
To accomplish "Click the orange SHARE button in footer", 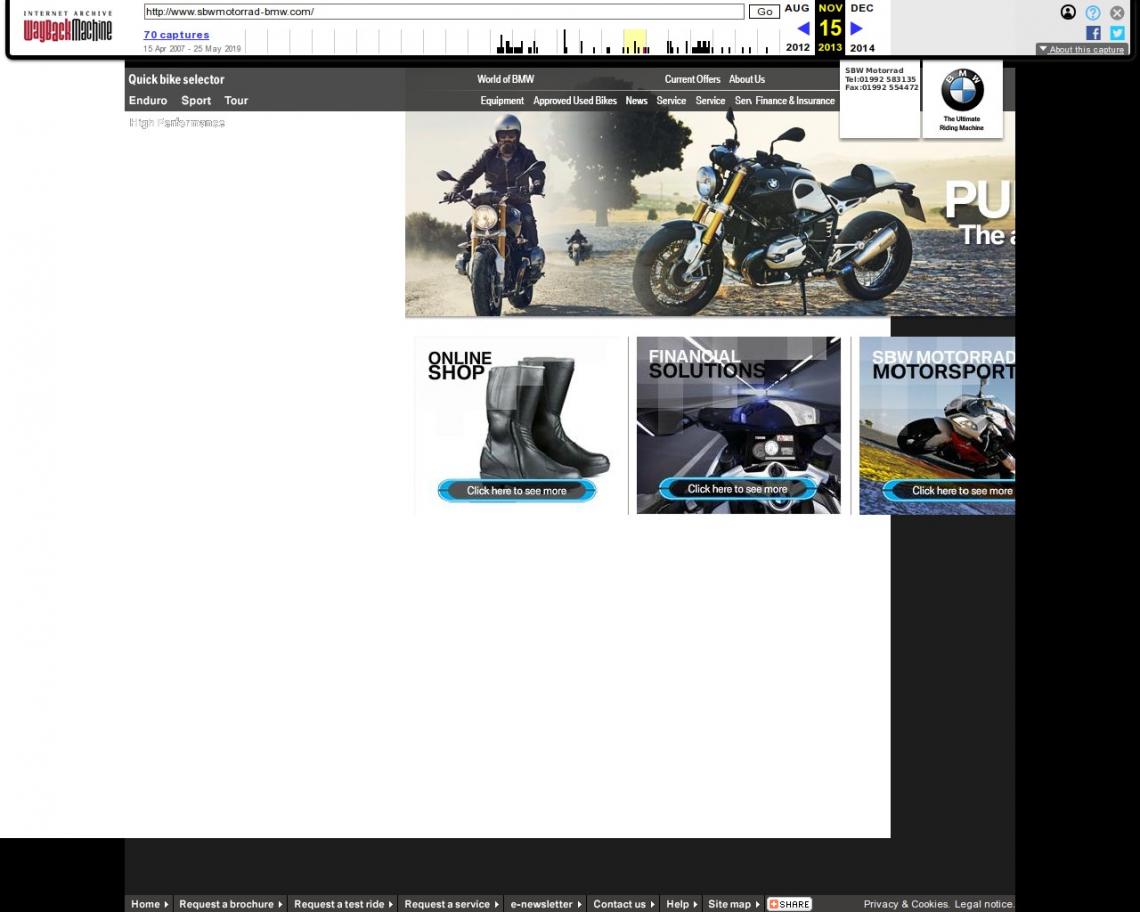I will coord(789,904).
